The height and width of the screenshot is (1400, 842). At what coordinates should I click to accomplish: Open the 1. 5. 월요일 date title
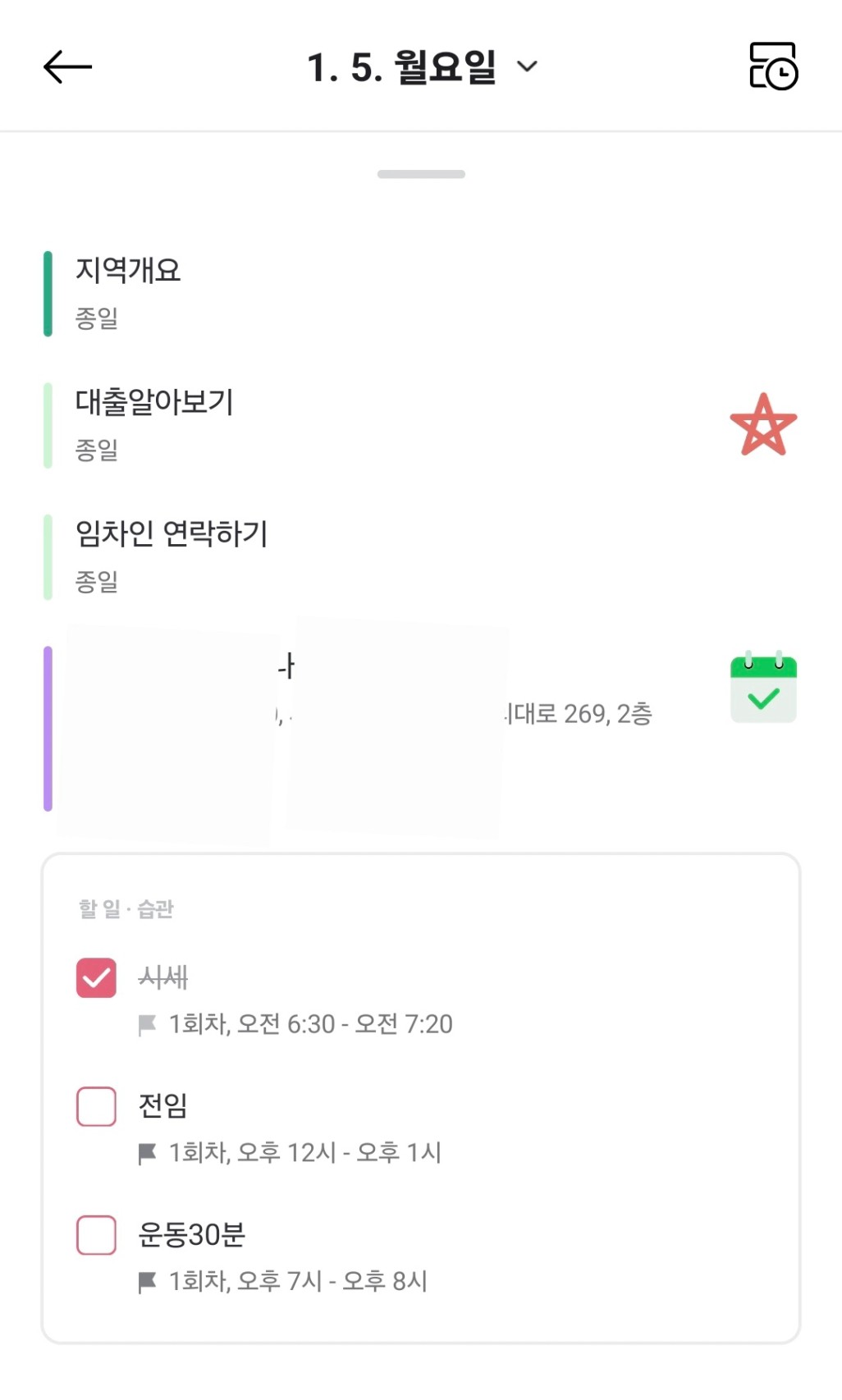point(401,66)
